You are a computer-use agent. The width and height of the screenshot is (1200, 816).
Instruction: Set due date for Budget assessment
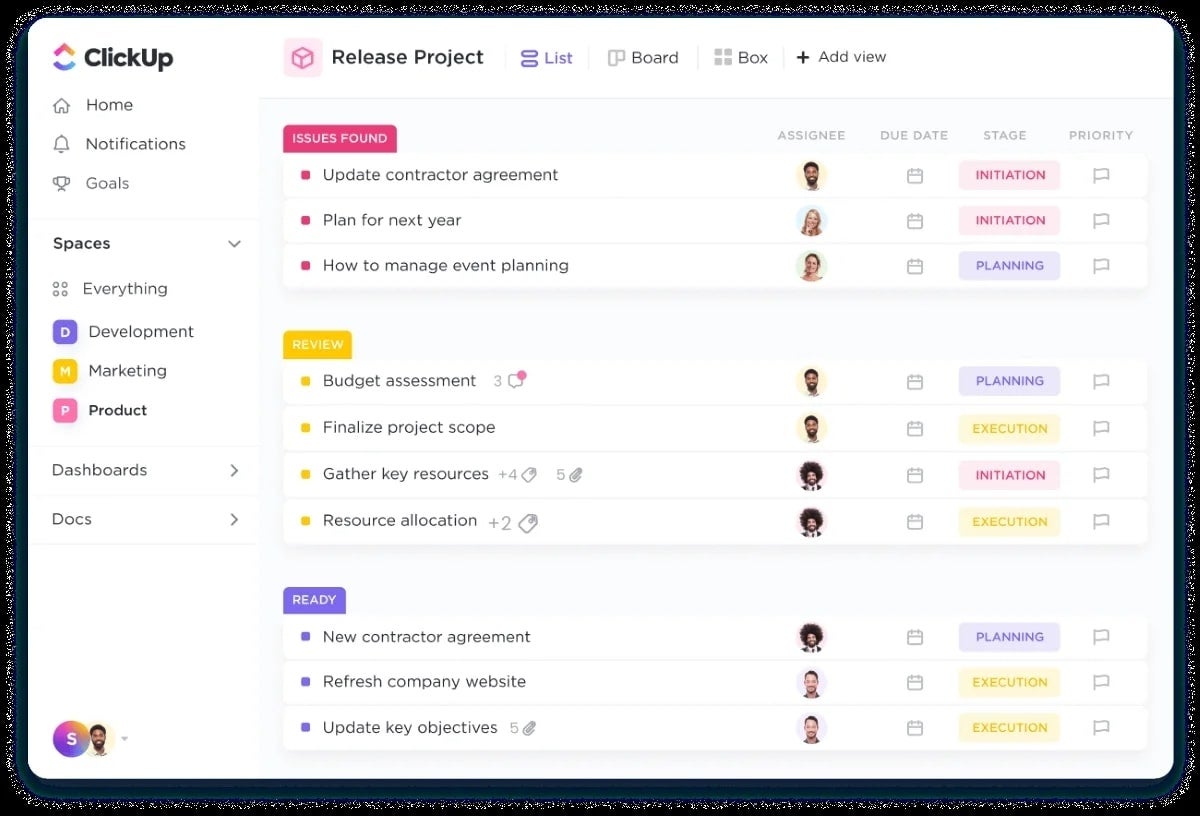[x=914, y=382]
